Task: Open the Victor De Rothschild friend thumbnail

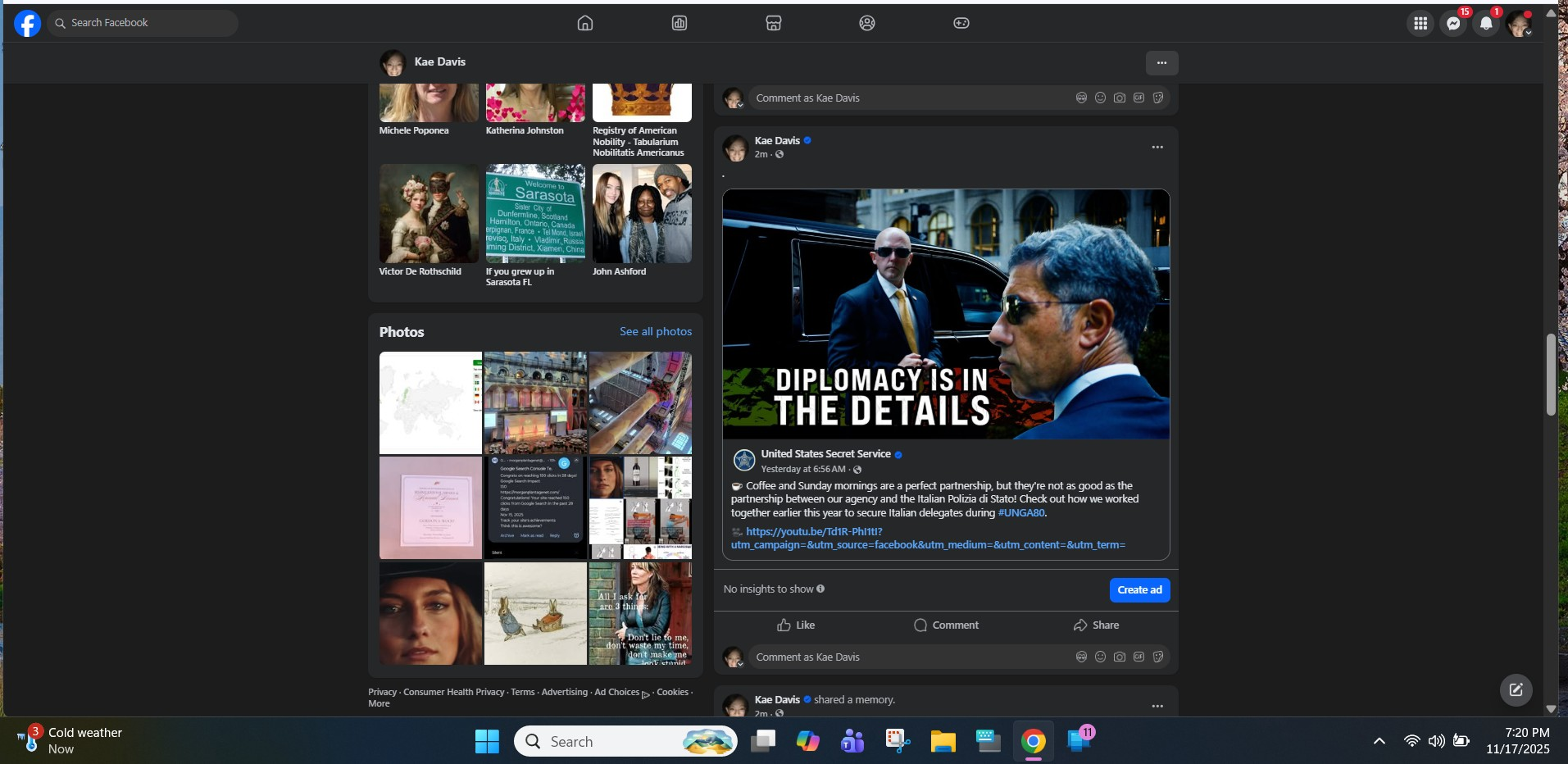Action: (x=429, y=214)
